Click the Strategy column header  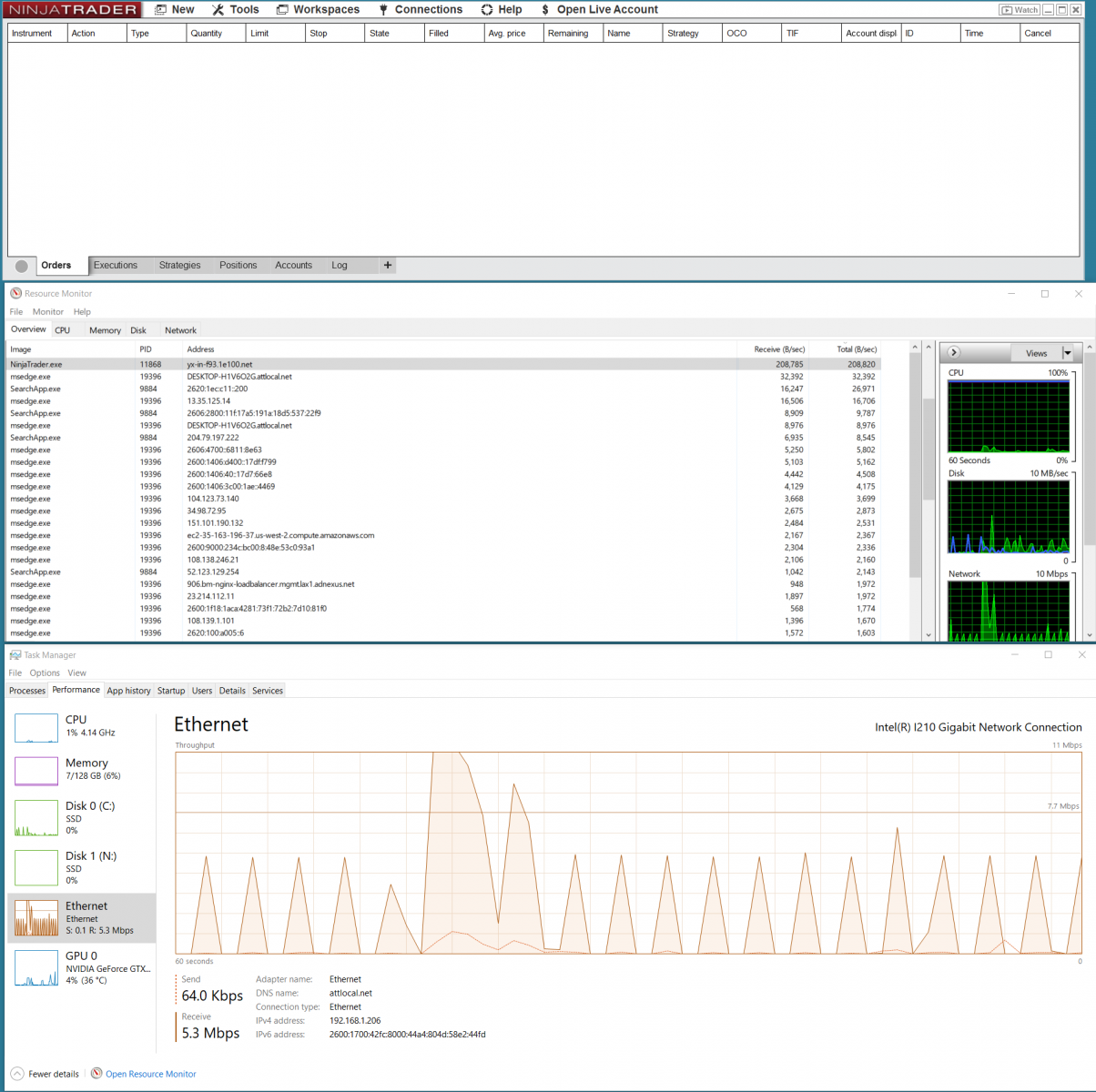click(x=692, y=33)
